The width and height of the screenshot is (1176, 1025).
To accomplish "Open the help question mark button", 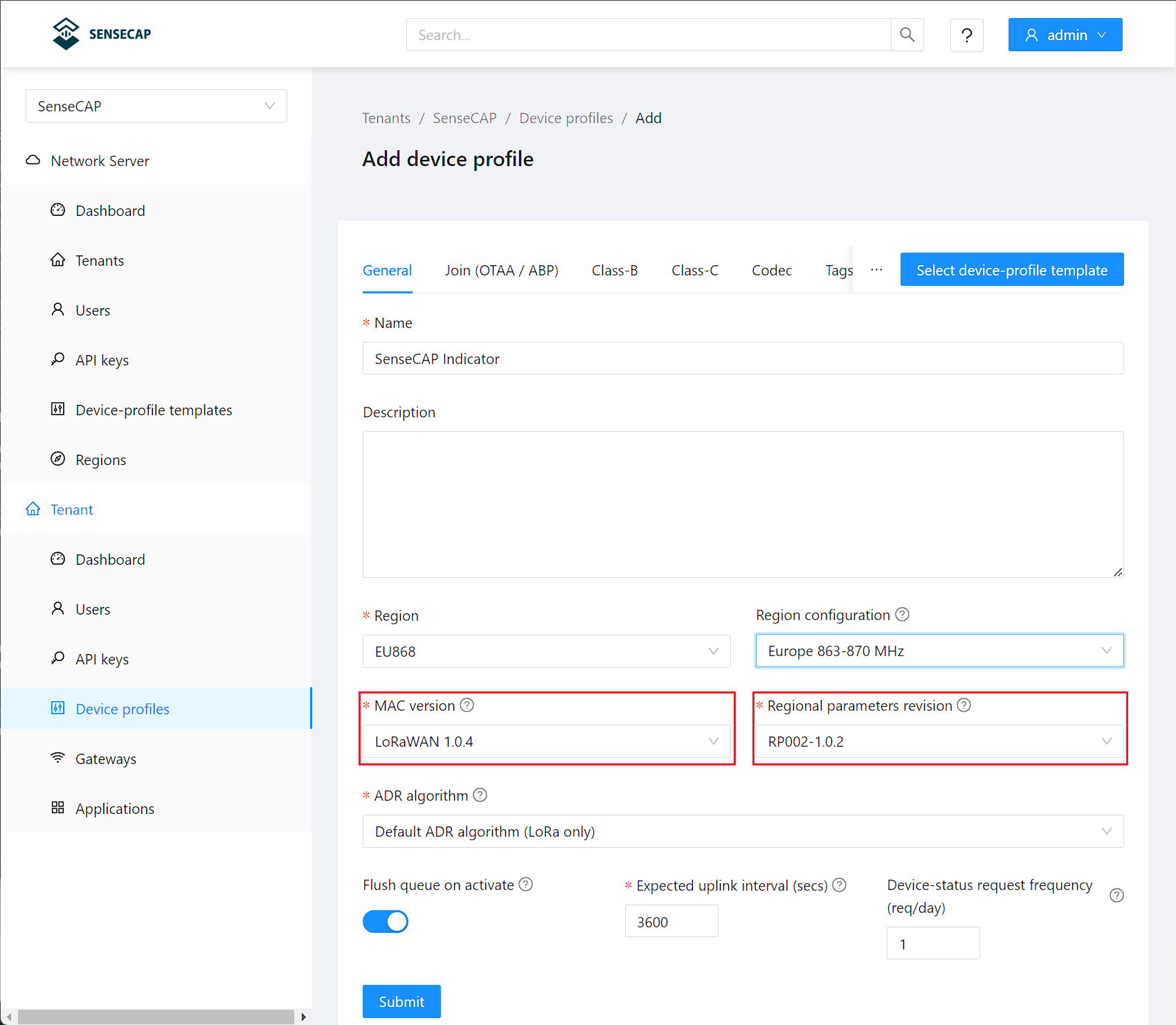I will [966, 35].
